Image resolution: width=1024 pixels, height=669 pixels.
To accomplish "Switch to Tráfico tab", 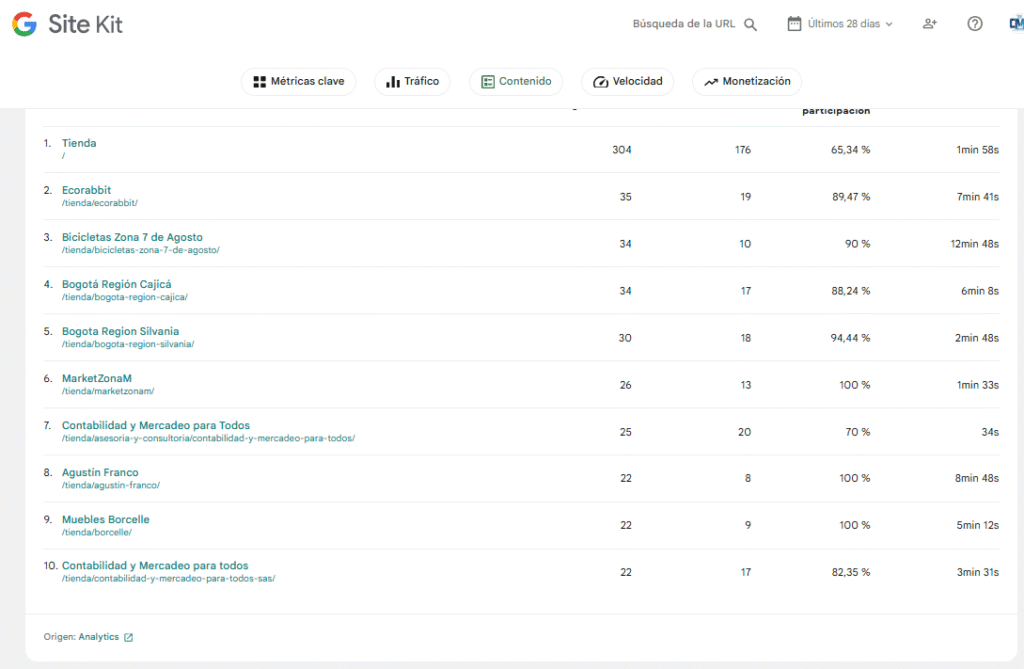I will (412, 82).
